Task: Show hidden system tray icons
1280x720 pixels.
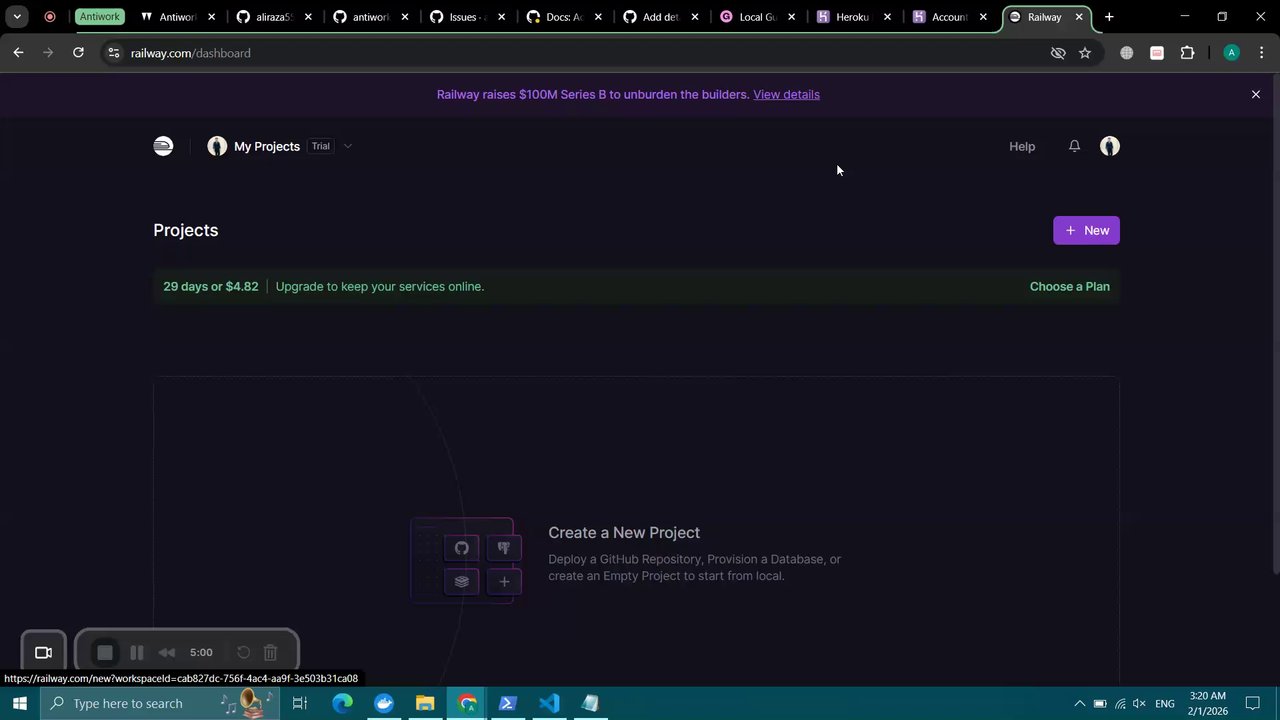Action: coord(1079,704)
